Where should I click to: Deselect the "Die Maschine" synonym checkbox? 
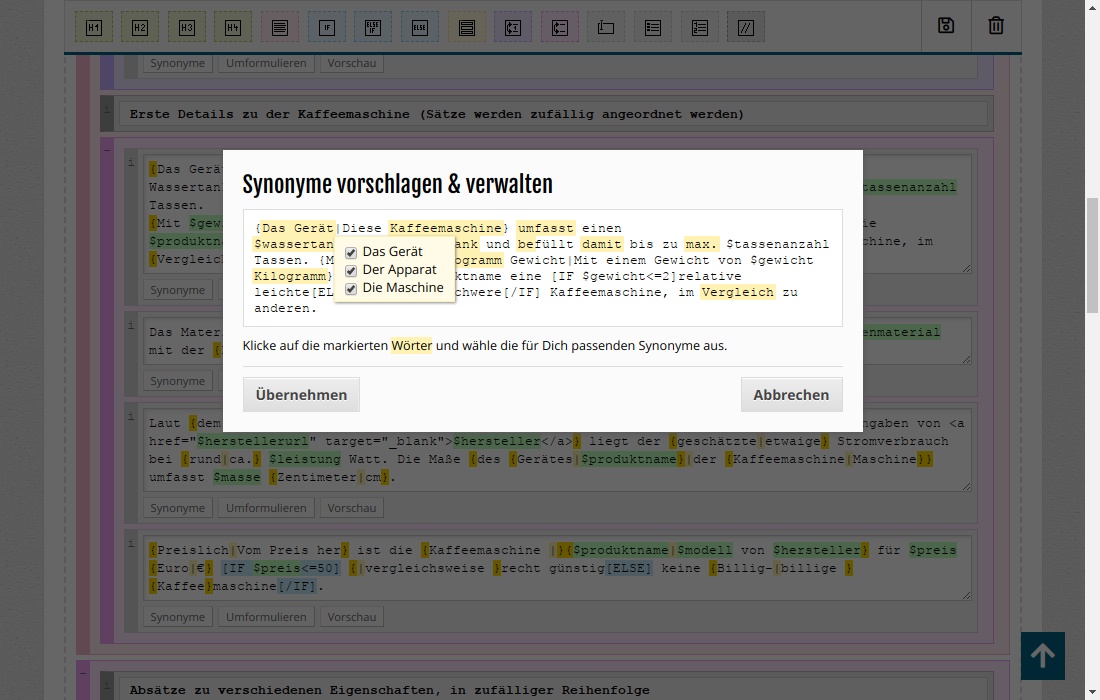(351, 288)
